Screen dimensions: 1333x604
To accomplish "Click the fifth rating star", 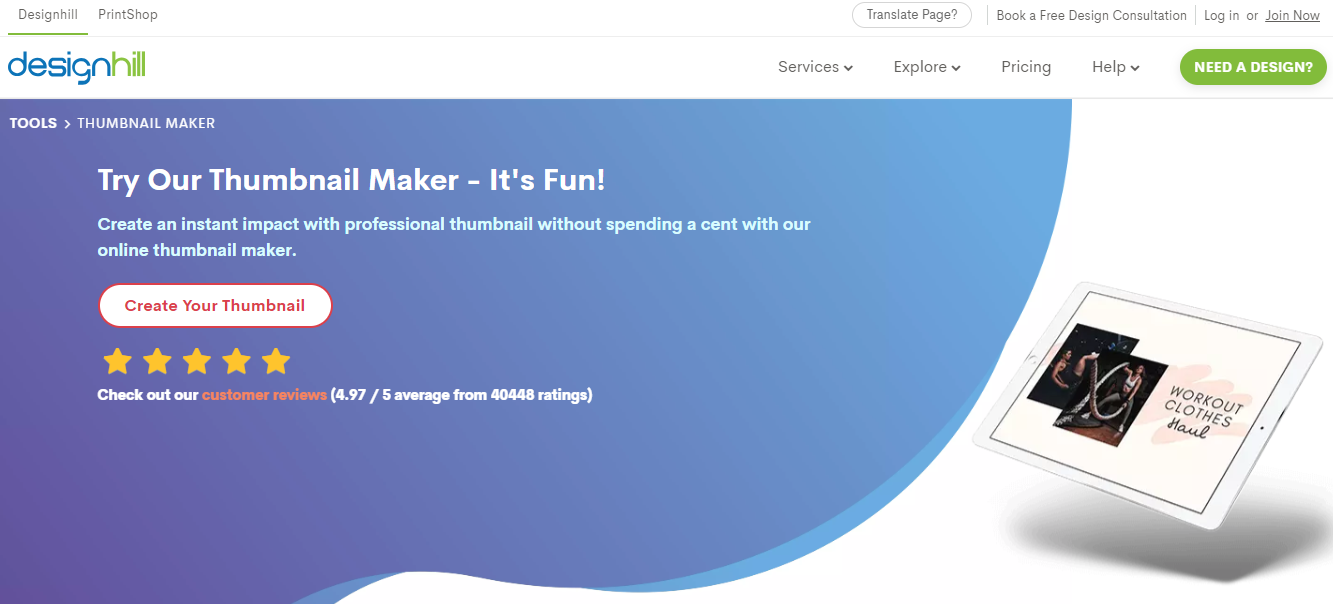I will click(276, 361).
